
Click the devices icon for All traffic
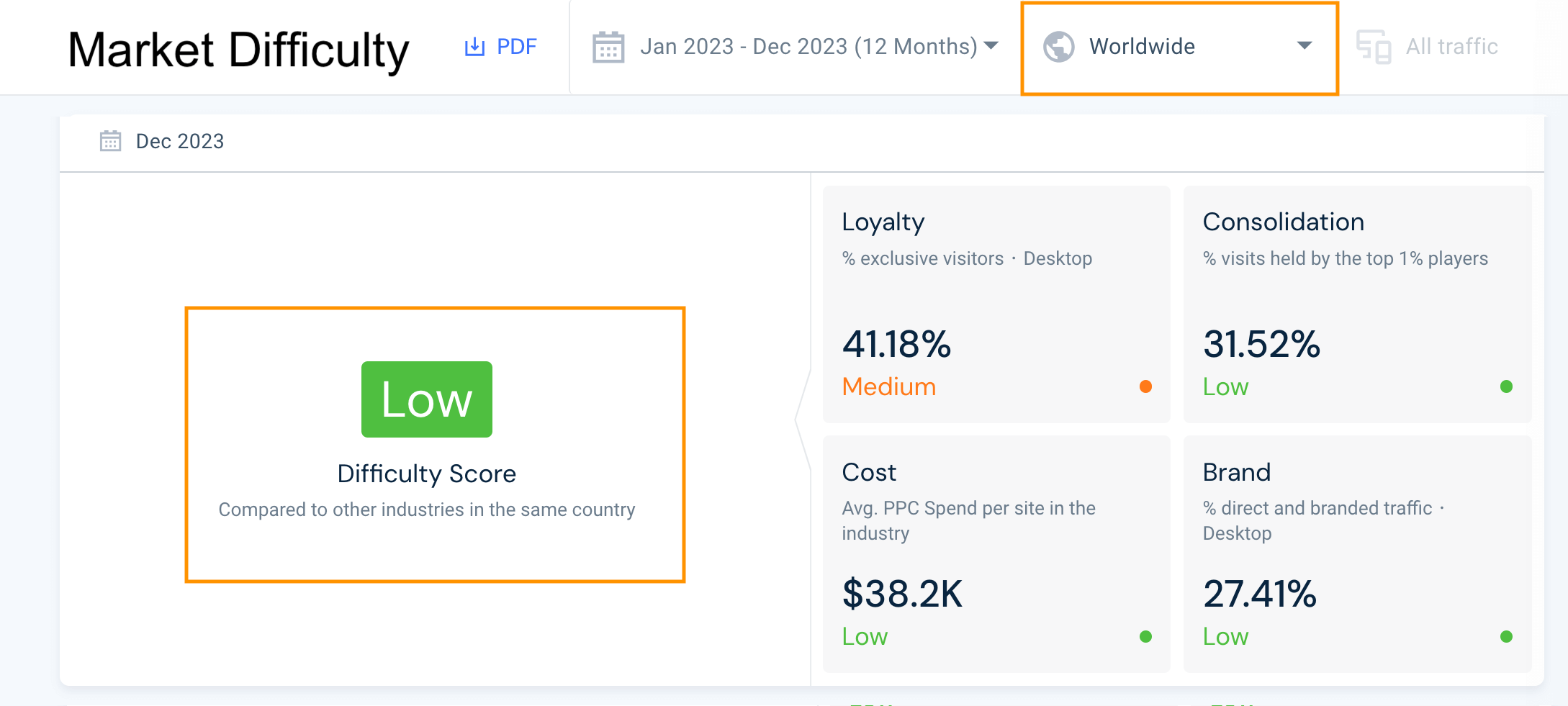[x=1374, y=47]
